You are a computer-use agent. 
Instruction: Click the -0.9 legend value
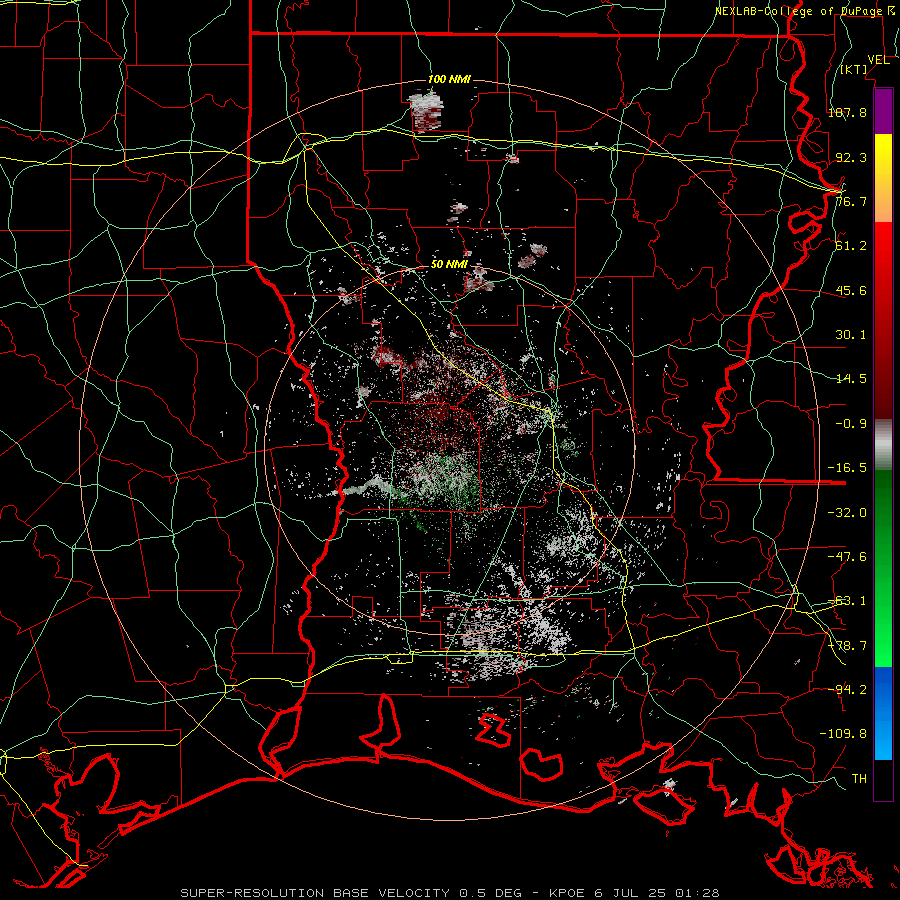coord(851,424)
